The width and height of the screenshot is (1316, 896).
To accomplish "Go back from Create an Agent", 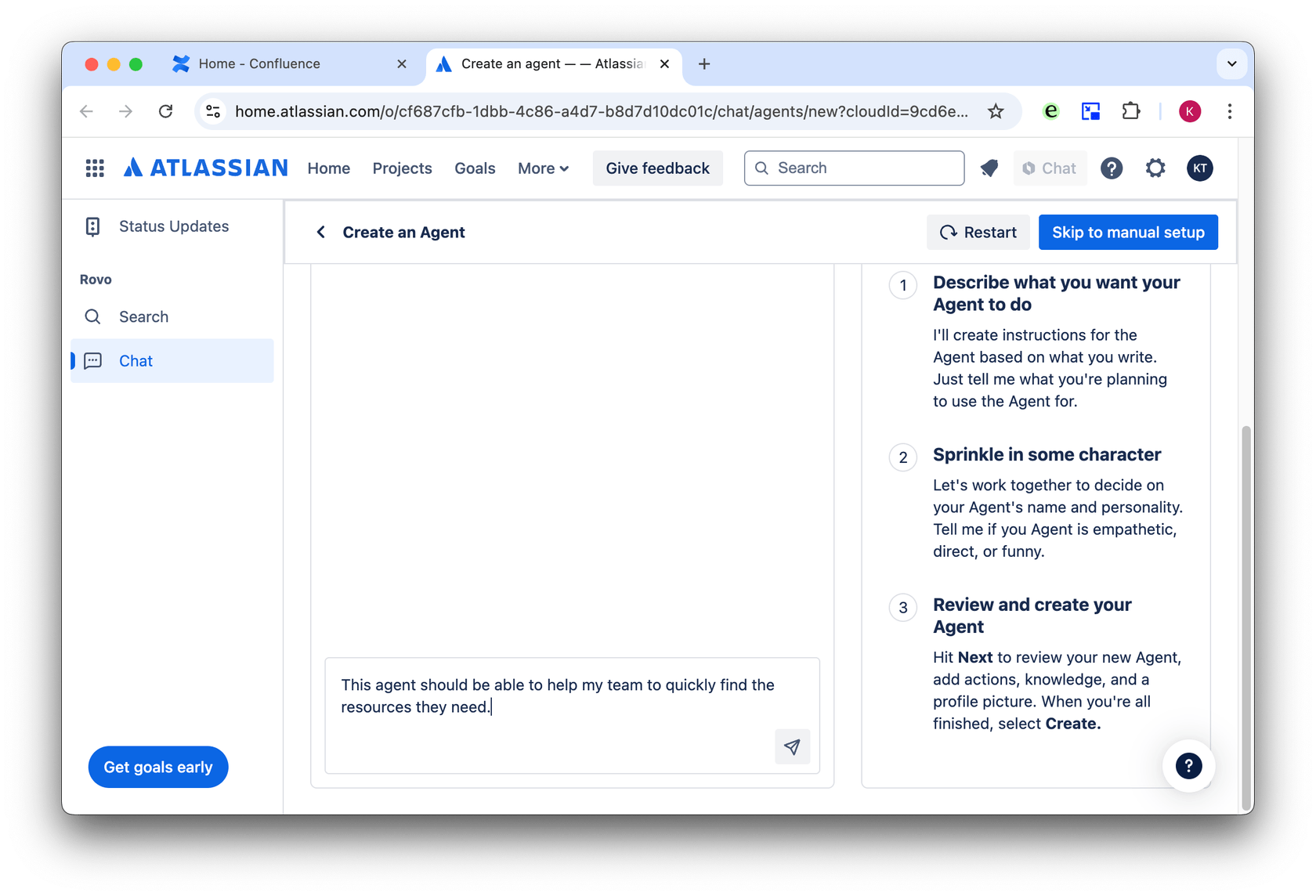I will (321, 233).
